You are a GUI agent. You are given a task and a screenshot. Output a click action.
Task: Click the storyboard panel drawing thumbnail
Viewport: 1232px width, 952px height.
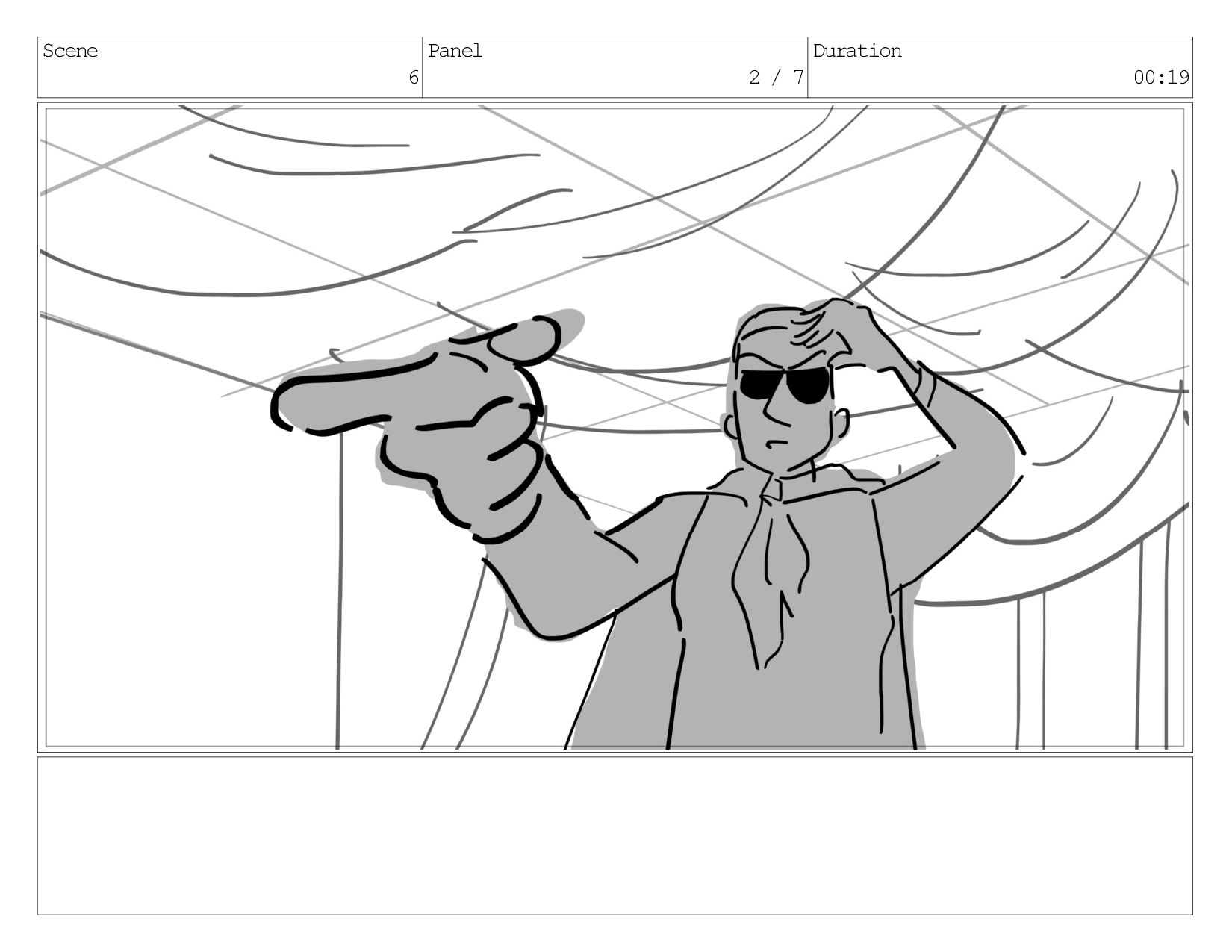(x=615, y=427)
